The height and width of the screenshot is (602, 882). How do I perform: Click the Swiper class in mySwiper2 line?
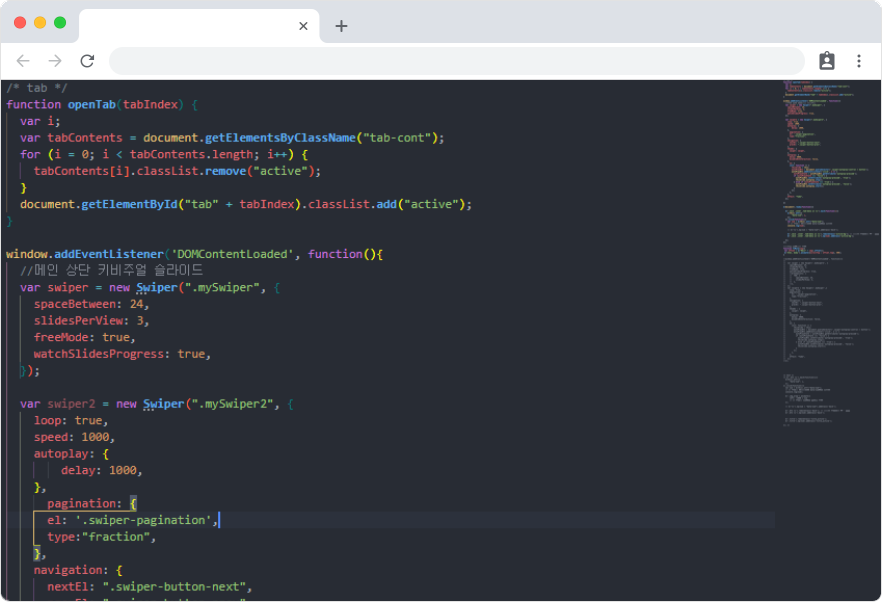coord(163,404)
